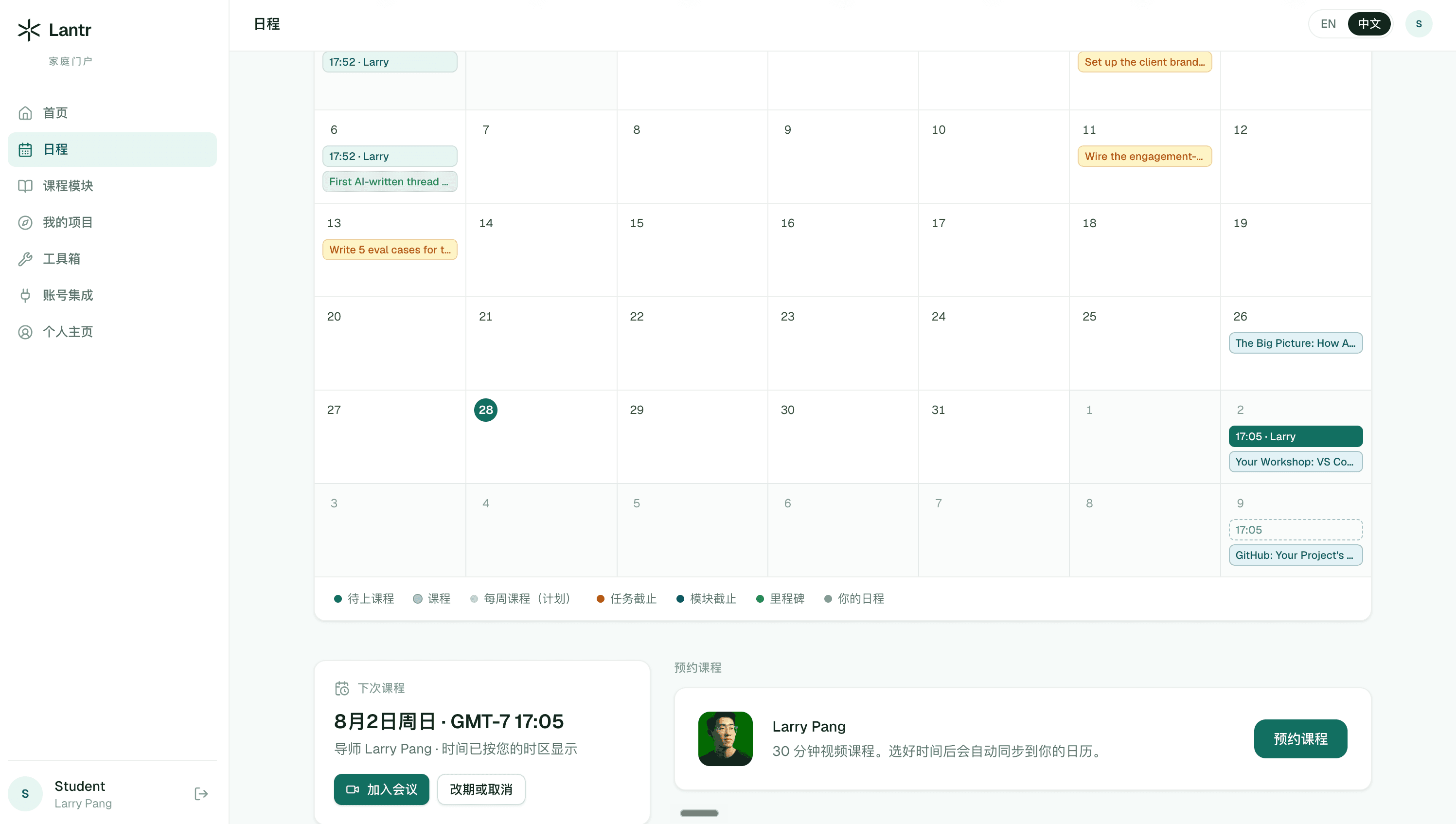Open the dashed 17:05 planned session
Viewport: 1456px width, 824px height.
1296,530
